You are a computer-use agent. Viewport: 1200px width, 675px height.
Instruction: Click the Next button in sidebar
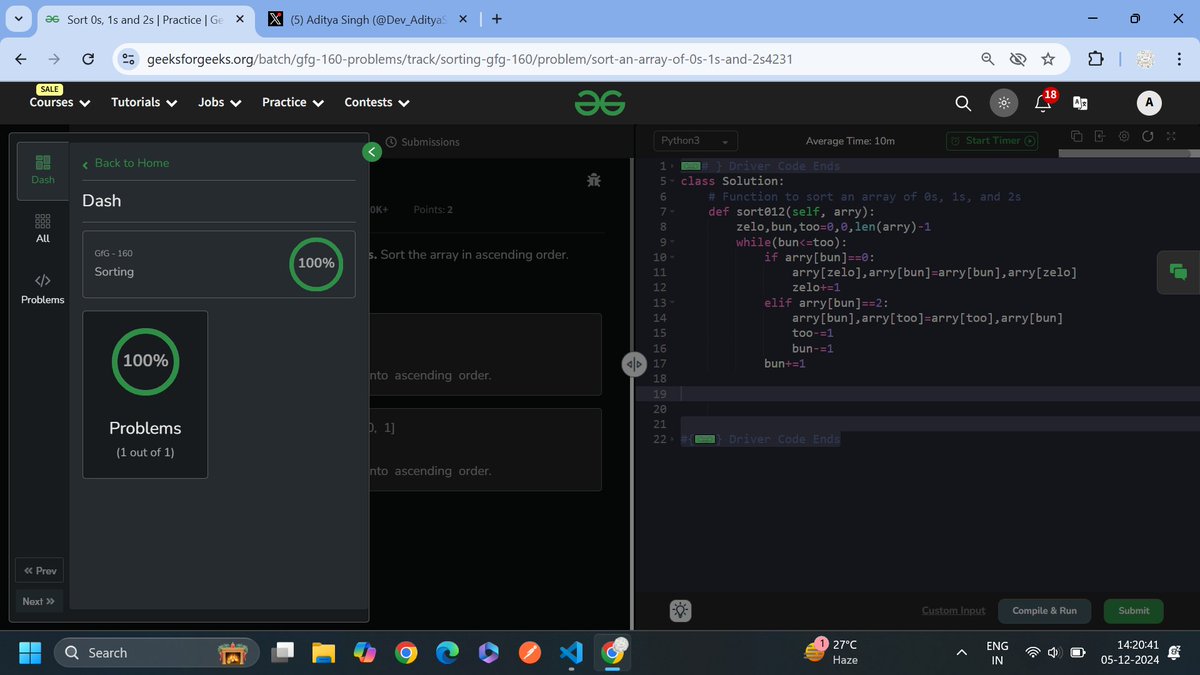[x=38, y=601]
